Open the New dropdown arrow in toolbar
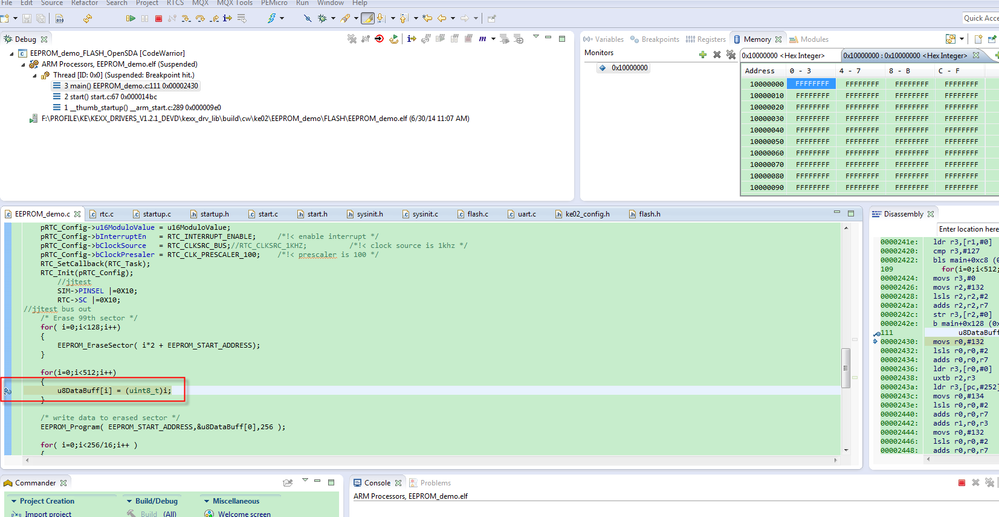999x517 pixels. (15, 18)
